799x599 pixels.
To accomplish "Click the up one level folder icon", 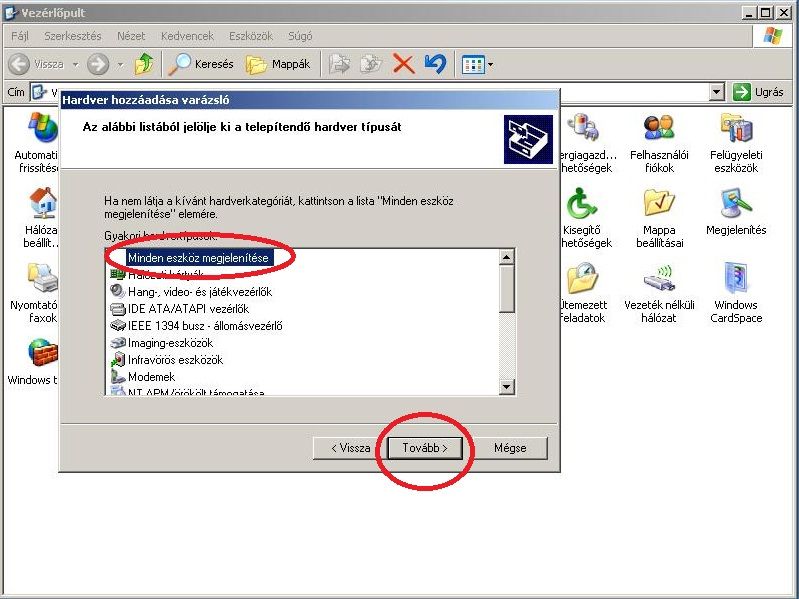I will coord(145,64).
